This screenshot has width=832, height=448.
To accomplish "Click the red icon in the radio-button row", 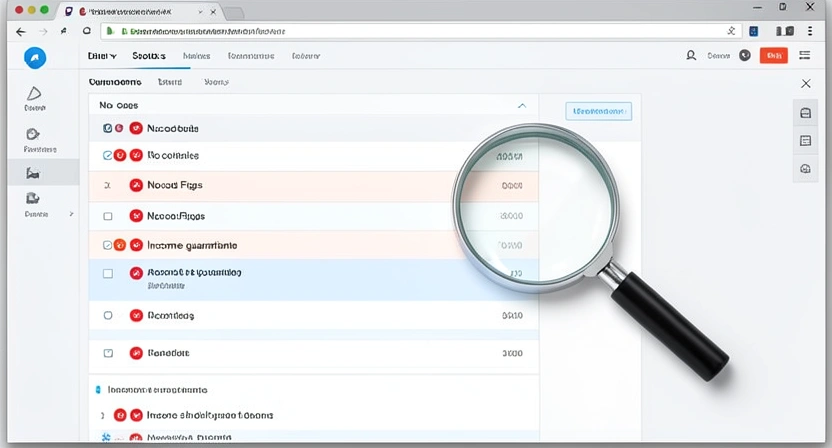I will [136, 315].
